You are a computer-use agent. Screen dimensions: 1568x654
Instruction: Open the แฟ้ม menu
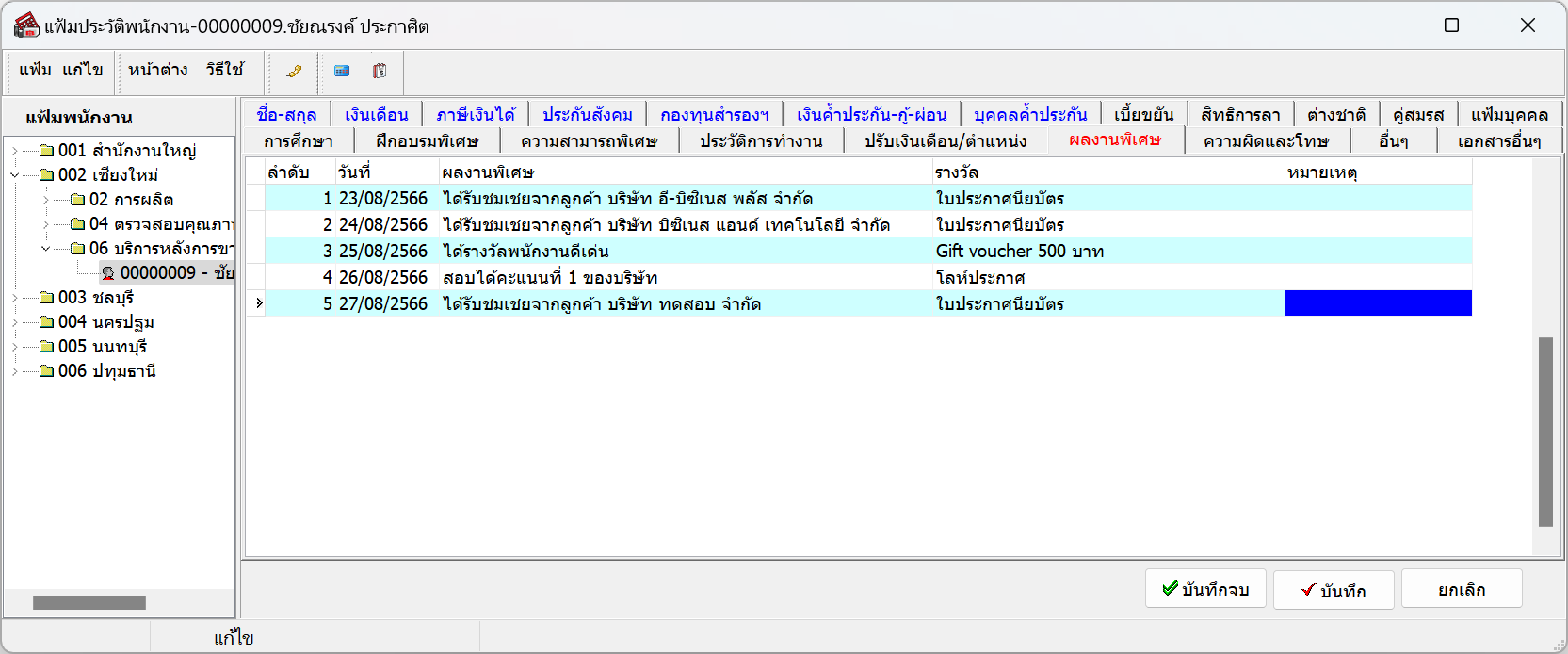point(35,70)
